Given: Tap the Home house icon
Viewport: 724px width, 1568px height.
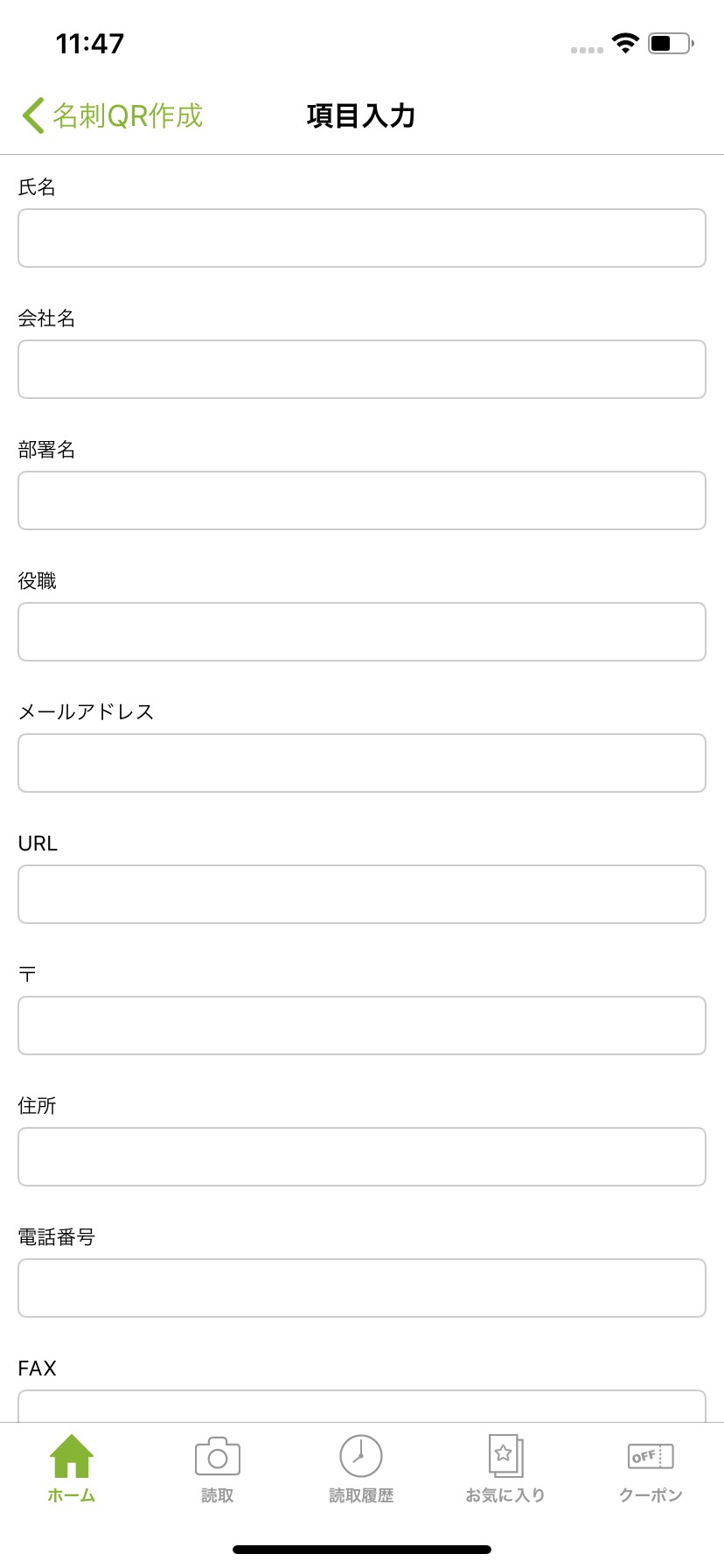Looking at the screenshot, I should pos(72,1456).
